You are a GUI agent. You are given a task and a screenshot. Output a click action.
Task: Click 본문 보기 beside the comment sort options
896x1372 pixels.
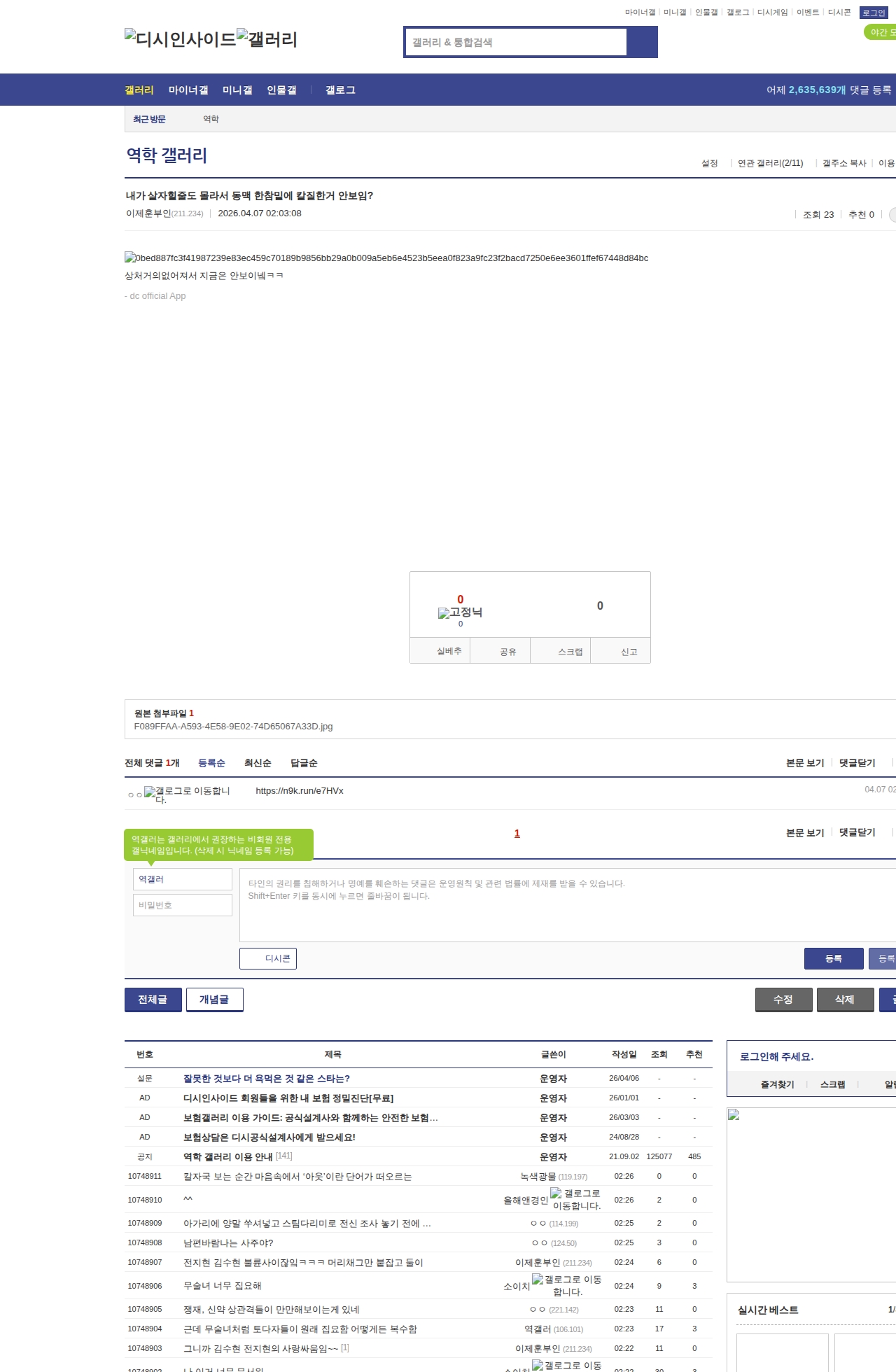[x=805, y=762]
